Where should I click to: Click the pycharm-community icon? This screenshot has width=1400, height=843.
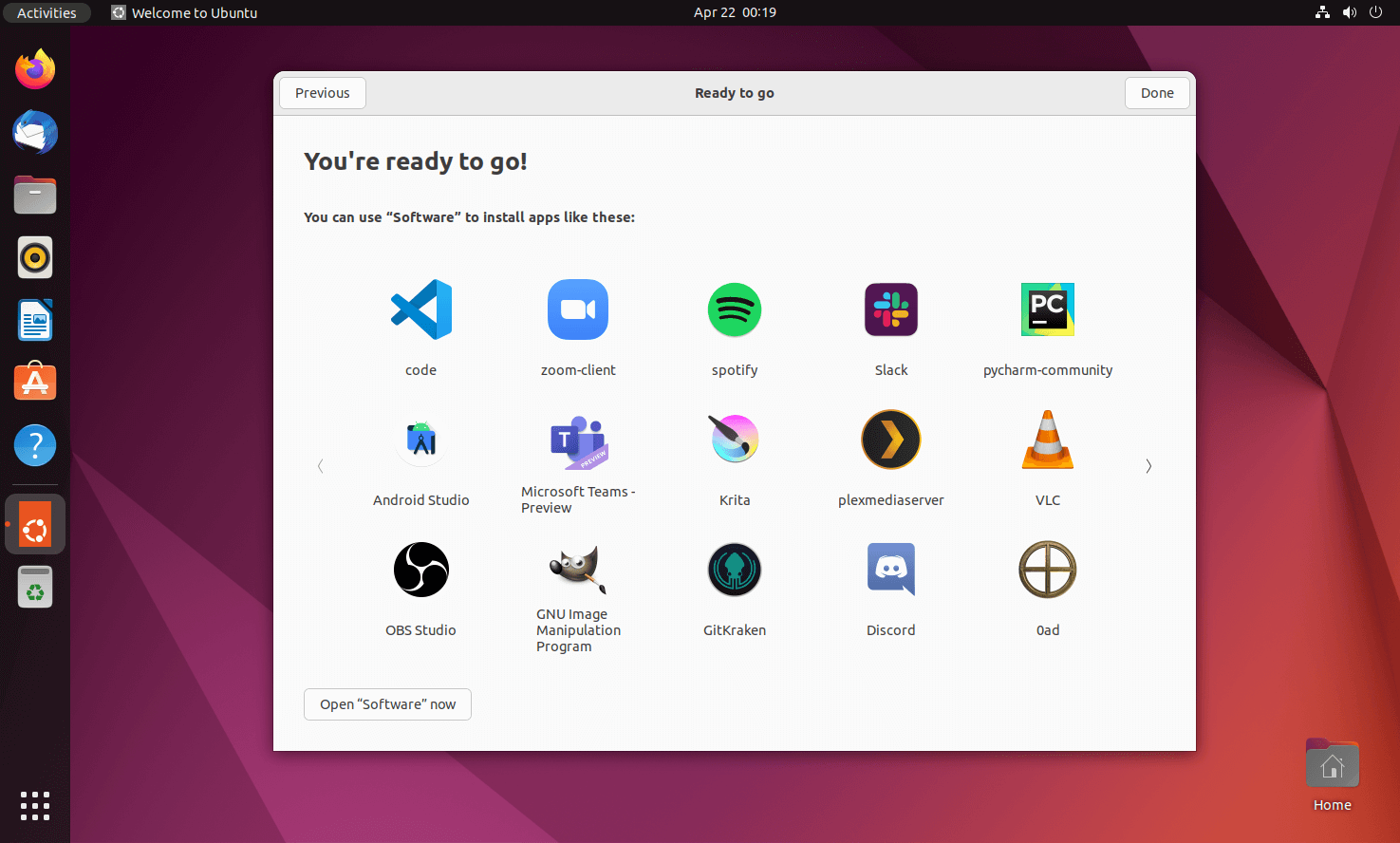coord(1047,309)
